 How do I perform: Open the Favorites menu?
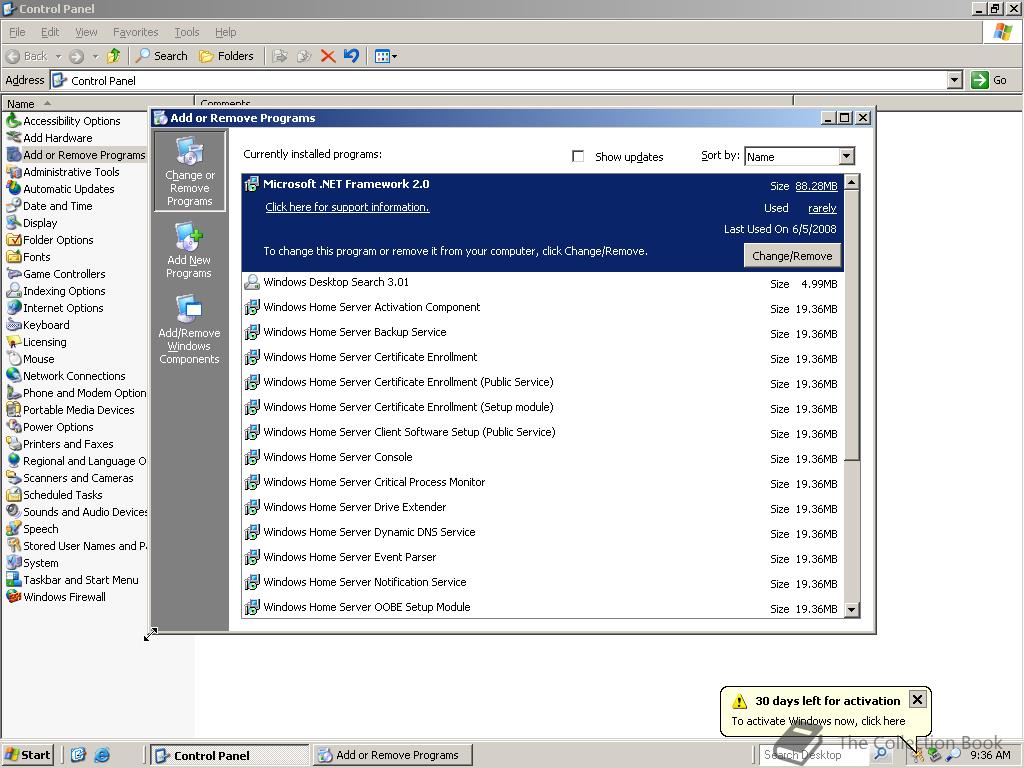(x=135, y=32)
